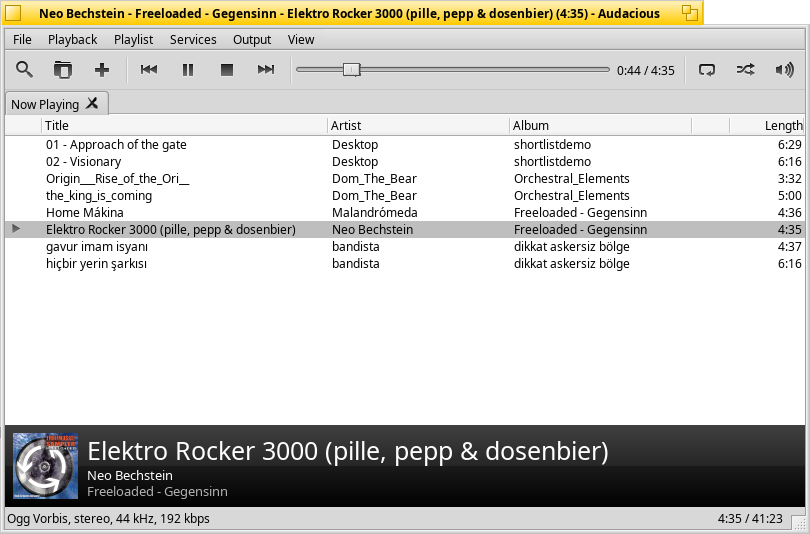Click the seek slider handle
This screenshot has height=534, width=810.
(351, 69)
